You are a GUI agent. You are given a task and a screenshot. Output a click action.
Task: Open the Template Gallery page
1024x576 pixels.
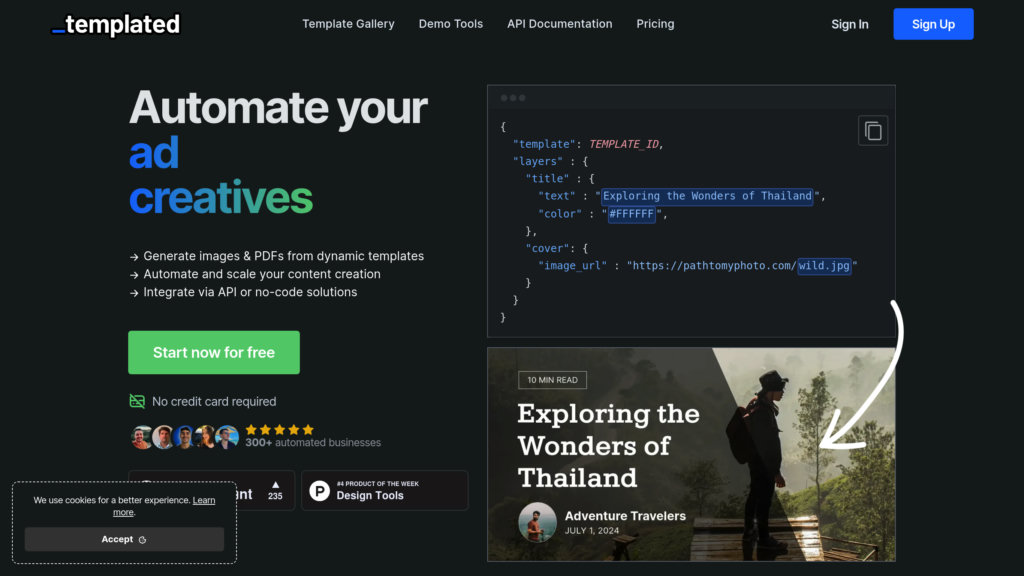(x=348, y=24)
